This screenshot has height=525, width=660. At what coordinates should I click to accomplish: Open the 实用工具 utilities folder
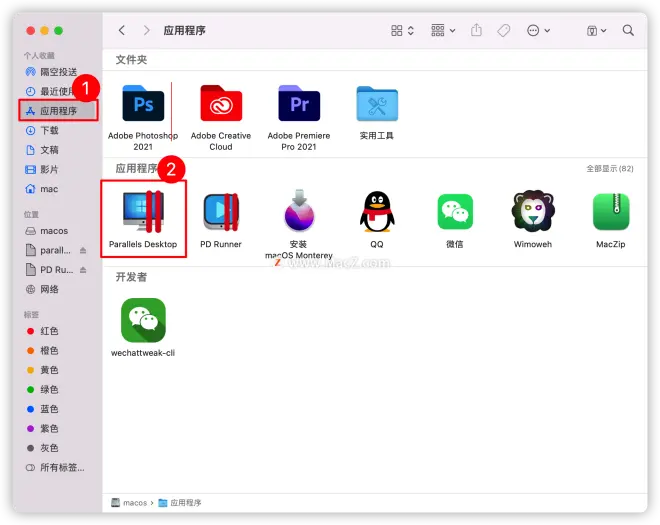[x=377, y=104]
